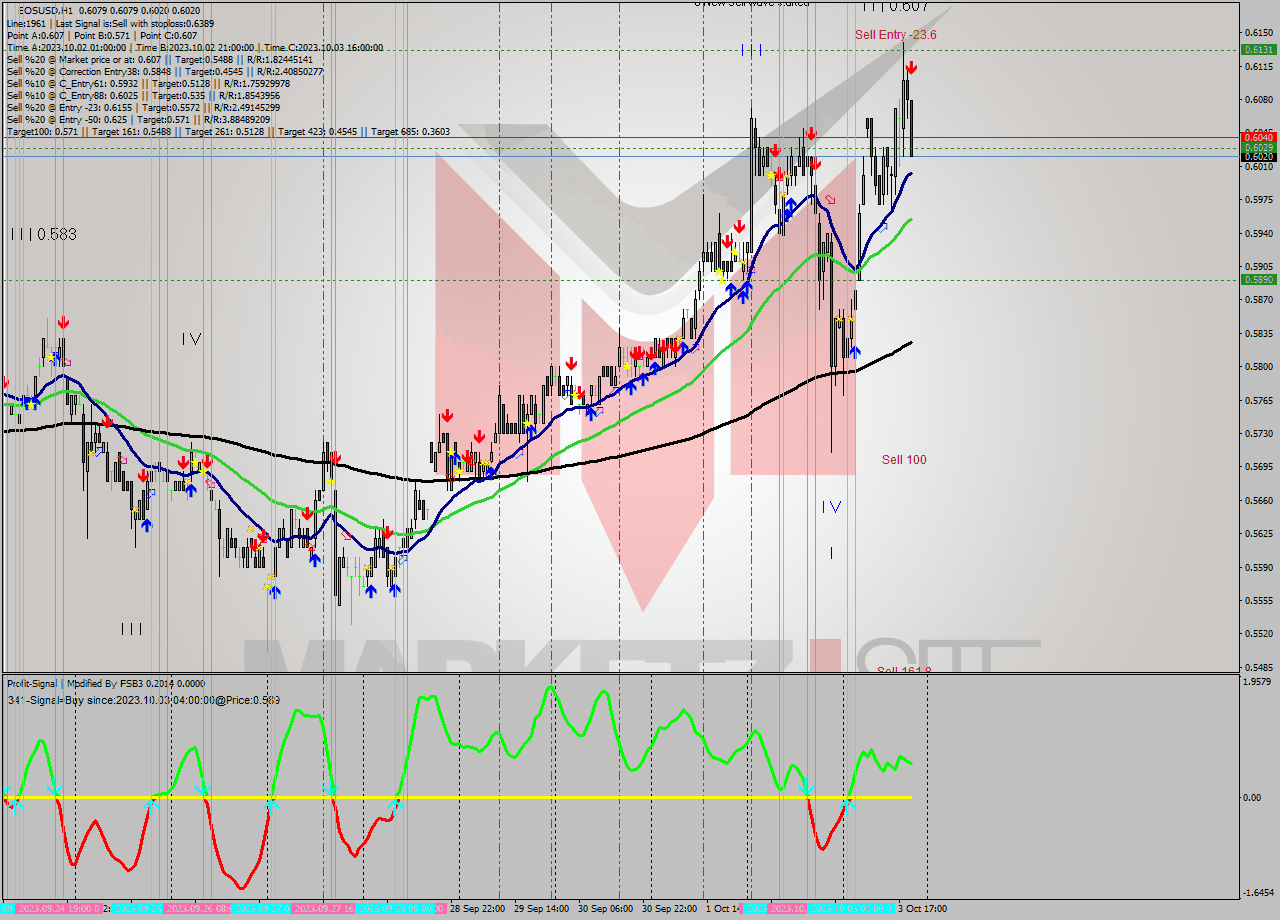Click the green 0.5890 price tag
This screenshot has height=920, width=1280.
(x=1258, y=280)
